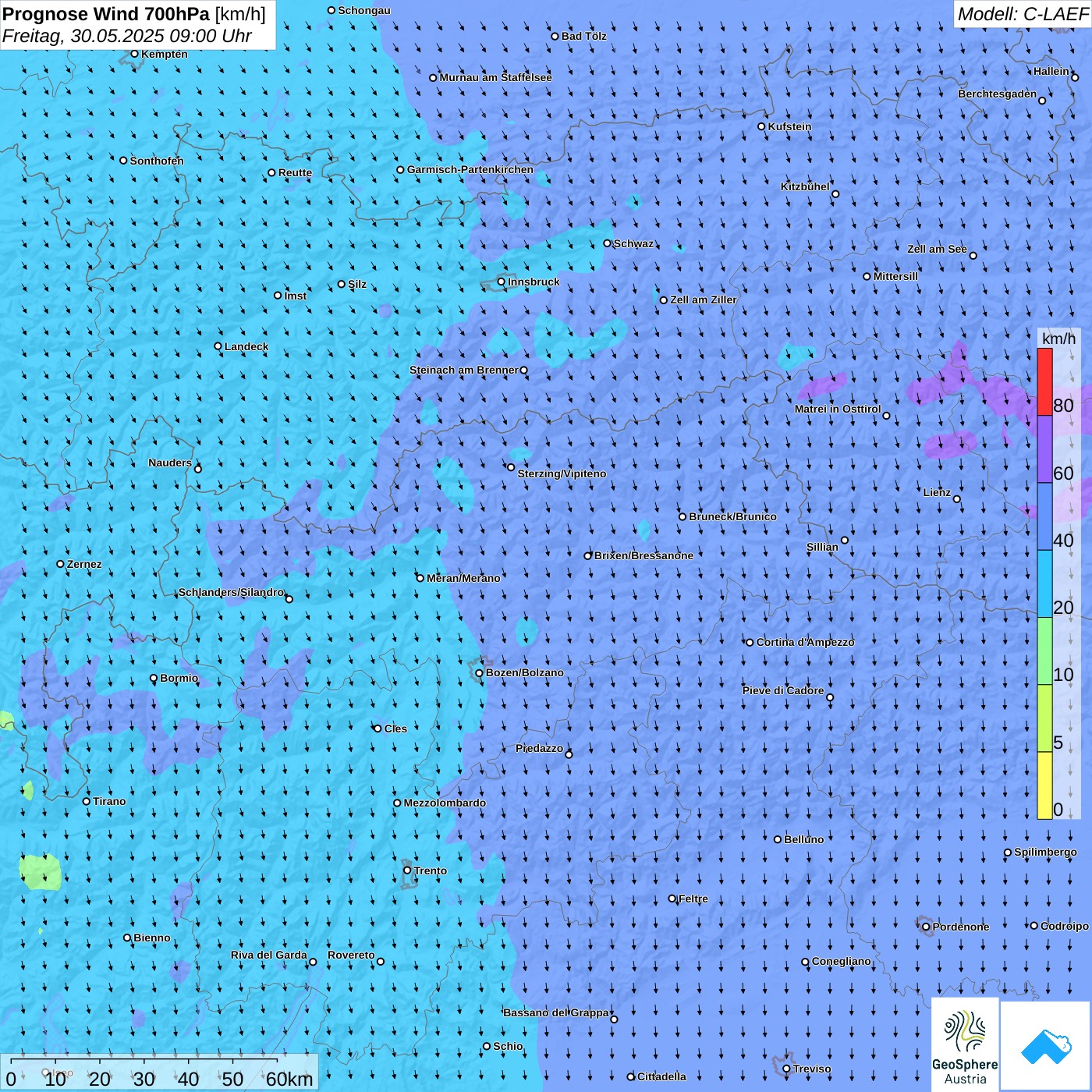
Task: Click the 'Mittersill' label
Action: point(895,276)
